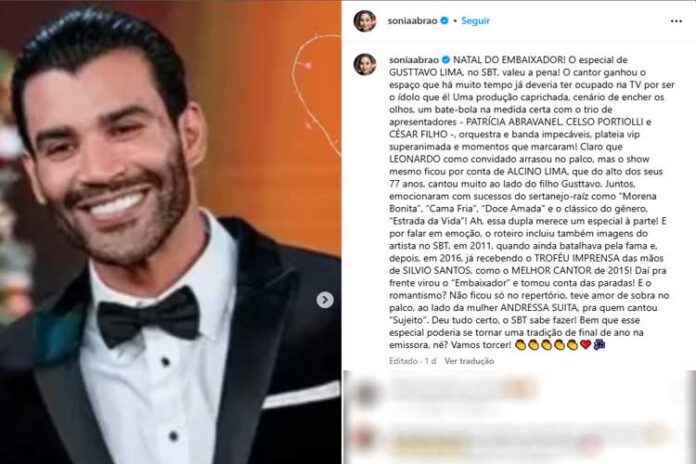Click verified badge in caption username
The height and width of the screenshot is (464, 696).
pyautogui.click(x=446, y=59)
